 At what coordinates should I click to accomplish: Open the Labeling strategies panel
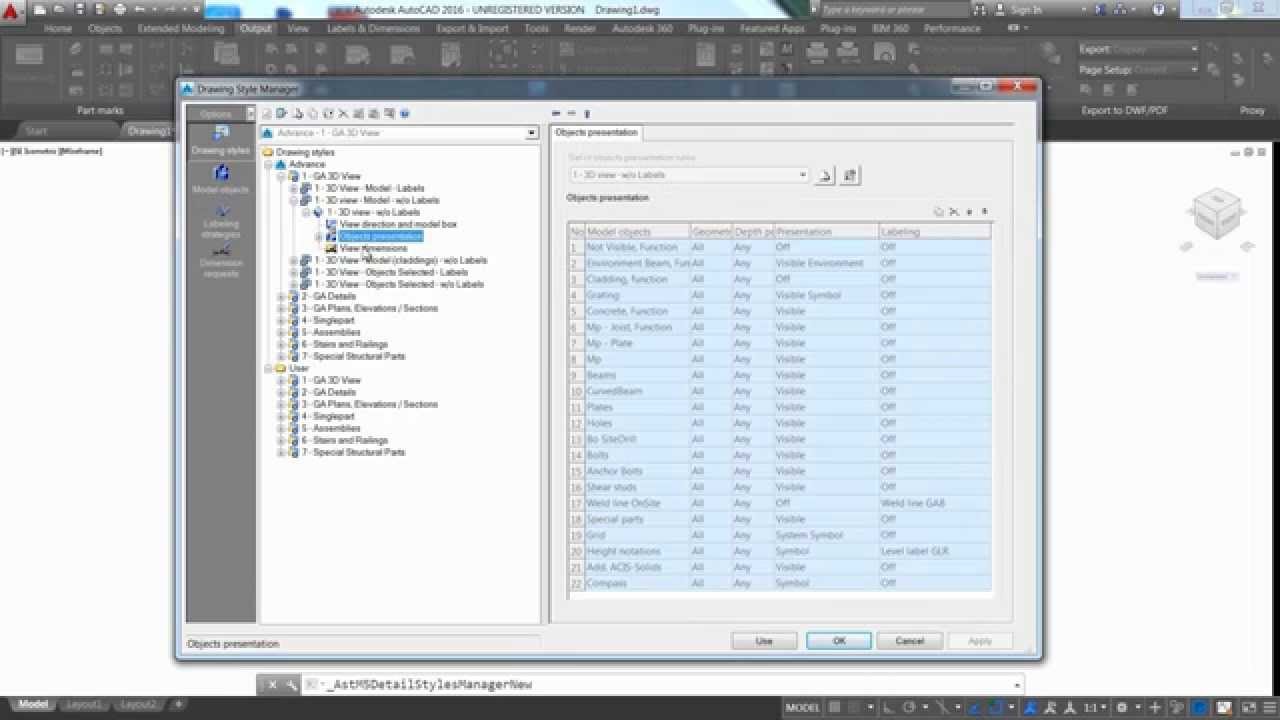point(221,221)
